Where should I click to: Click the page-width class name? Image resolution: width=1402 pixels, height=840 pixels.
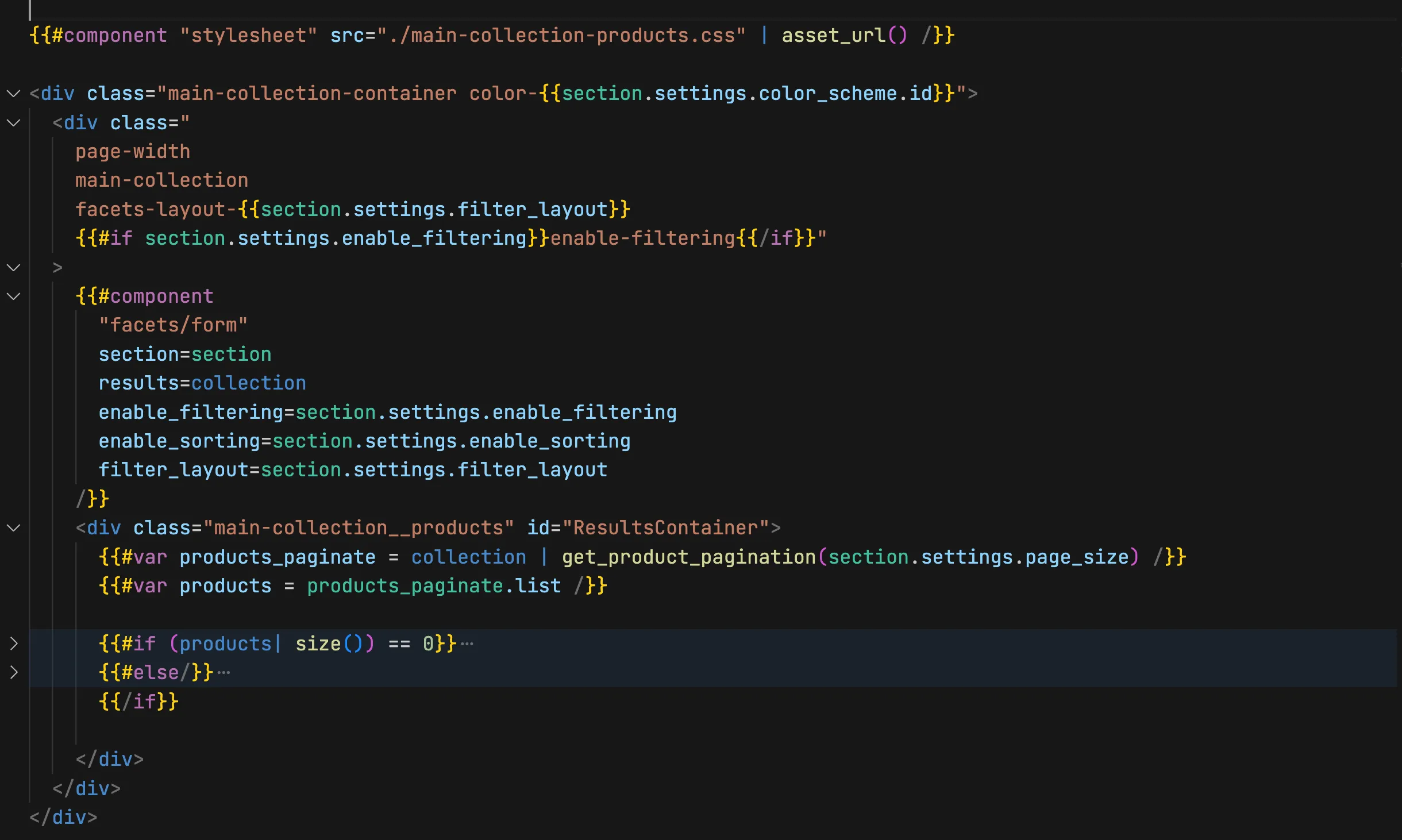[x=133, y=152]
